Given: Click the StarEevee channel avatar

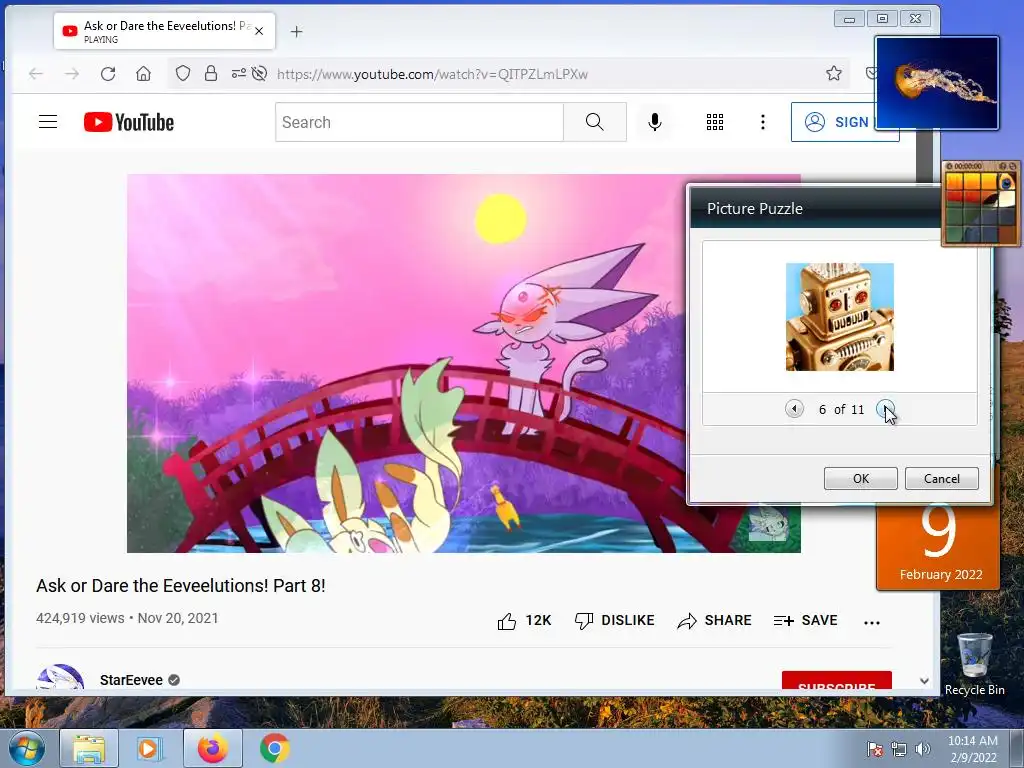Looking at the screenshot, I should point(60,677).
